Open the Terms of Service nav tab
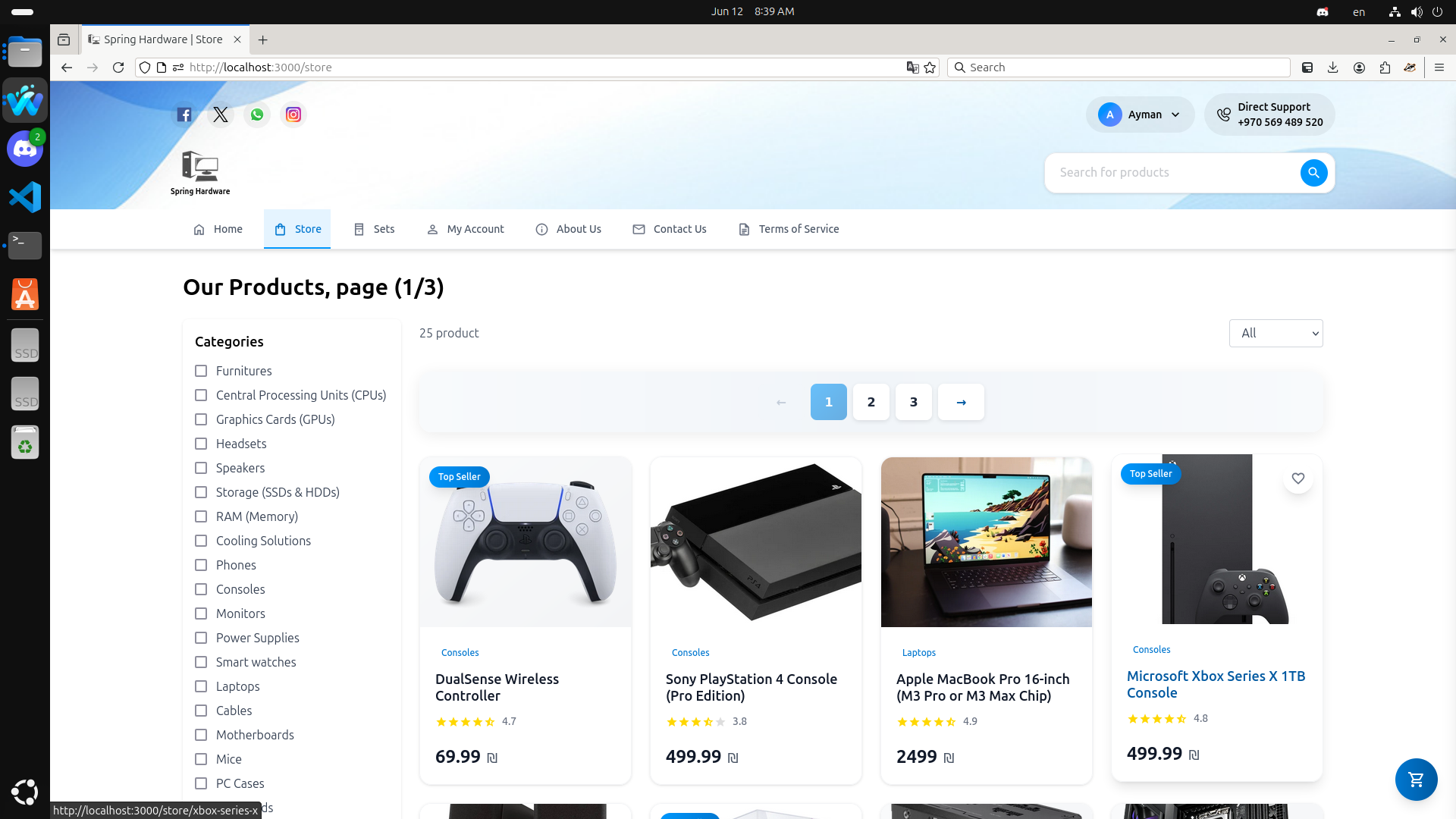The height and width of the screenshot is (819, 1456). coord(789,229)
